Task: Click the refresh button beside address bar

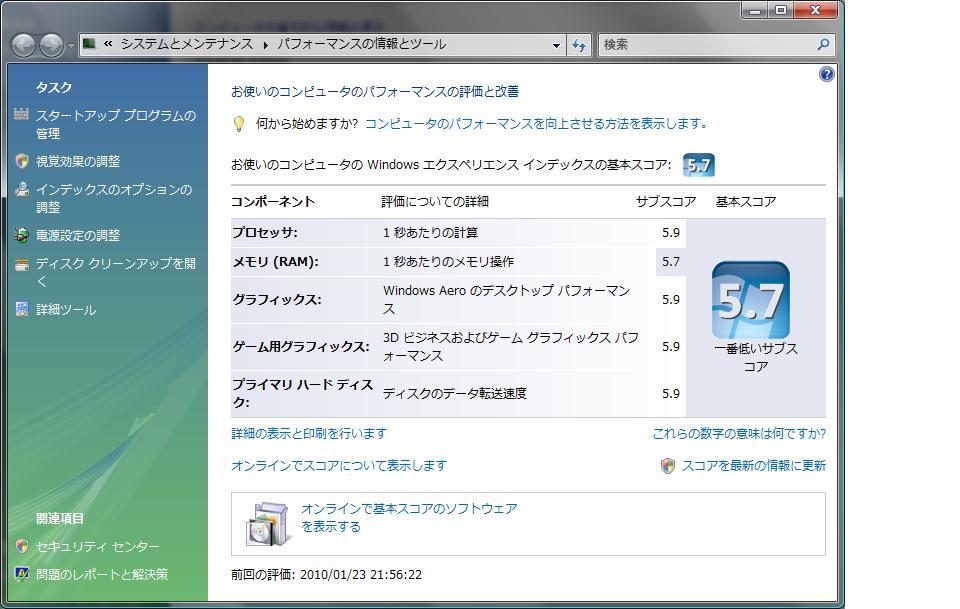Action: click(x=580, y=45)
